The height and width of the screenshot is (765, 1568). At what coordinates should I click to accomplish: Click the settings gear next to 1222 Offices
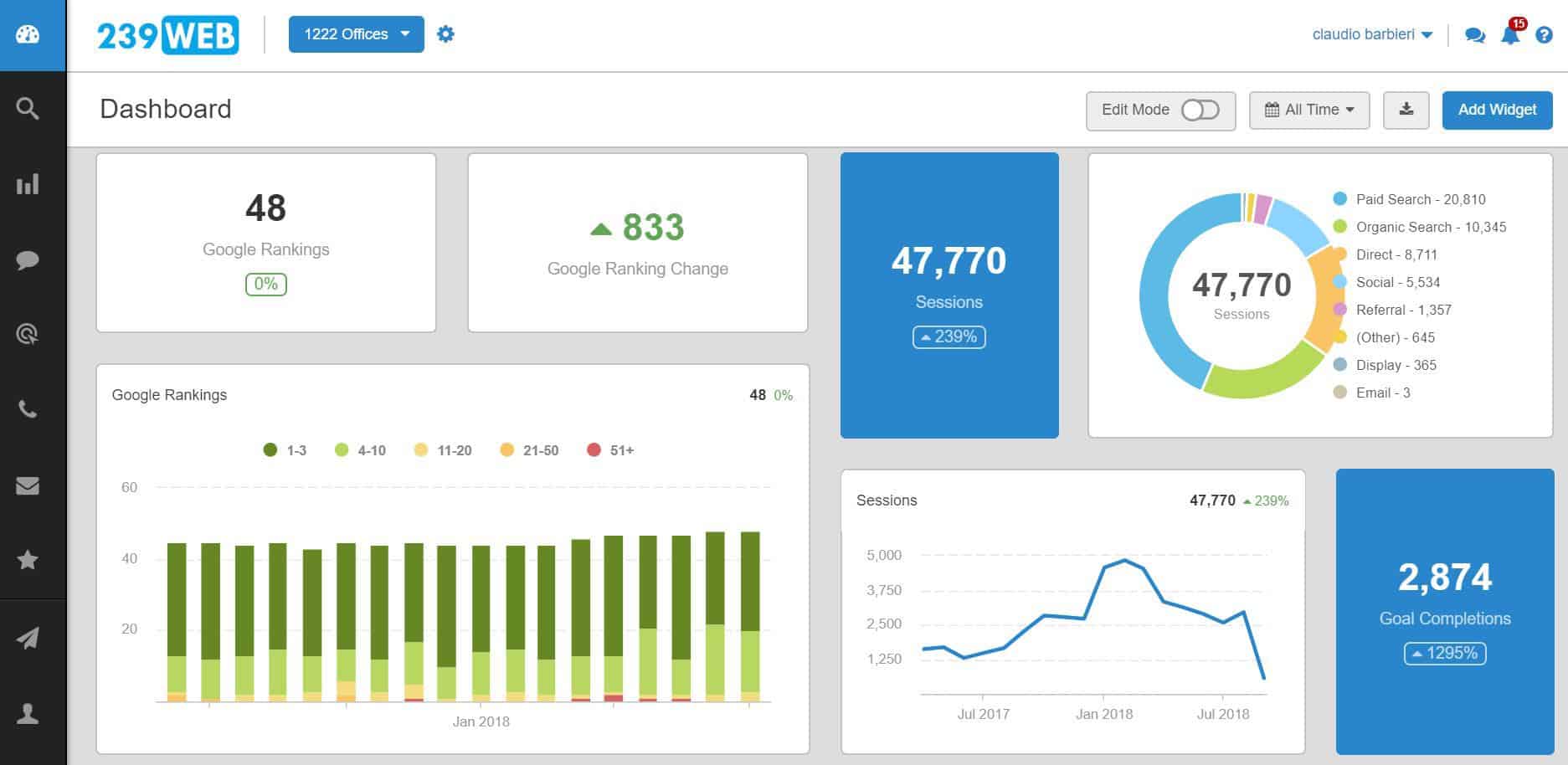pyautogui.click(x=445, y=34)
